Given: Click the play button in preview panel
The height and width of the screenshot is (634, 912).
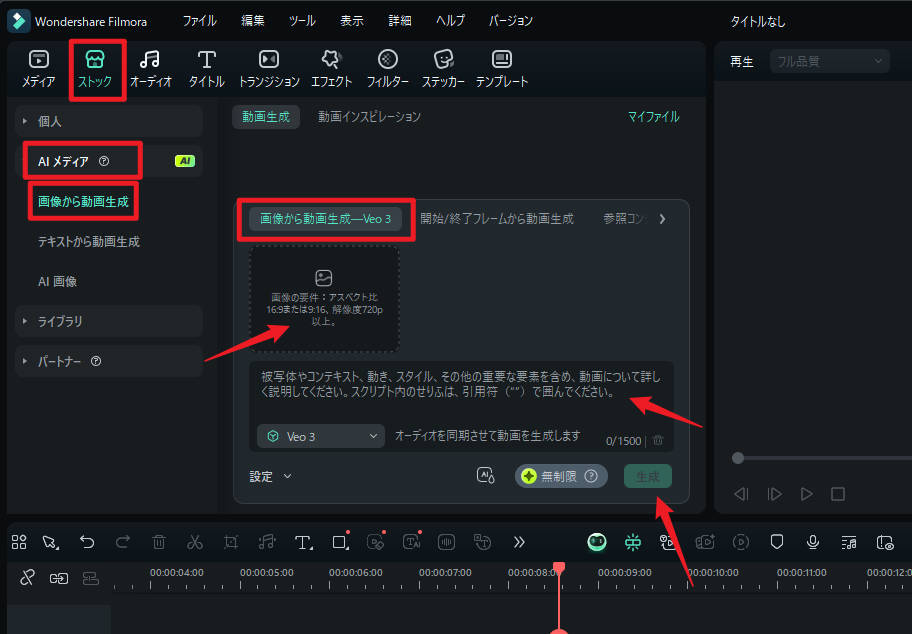Looking at the screenshot, I should coord(806,494).
